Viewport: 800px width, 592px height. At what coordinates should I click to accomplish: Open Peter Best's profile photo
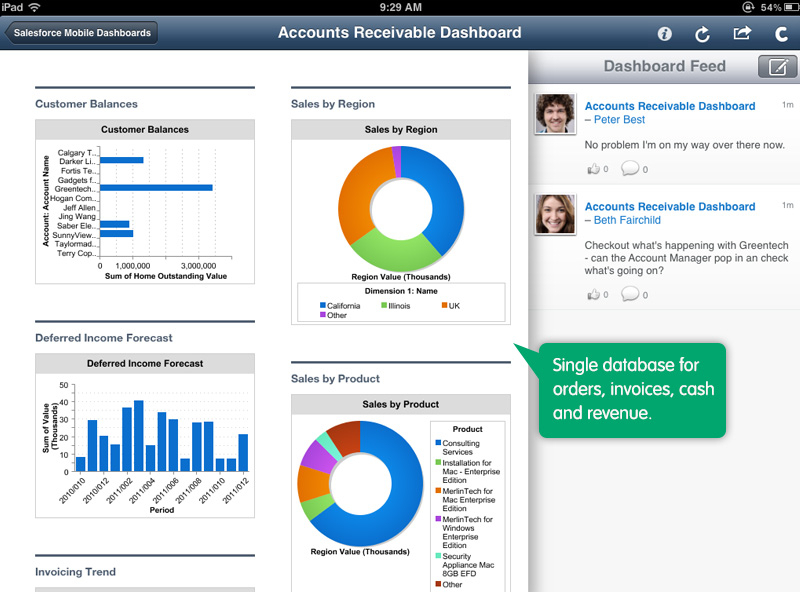tap(555, 114)
